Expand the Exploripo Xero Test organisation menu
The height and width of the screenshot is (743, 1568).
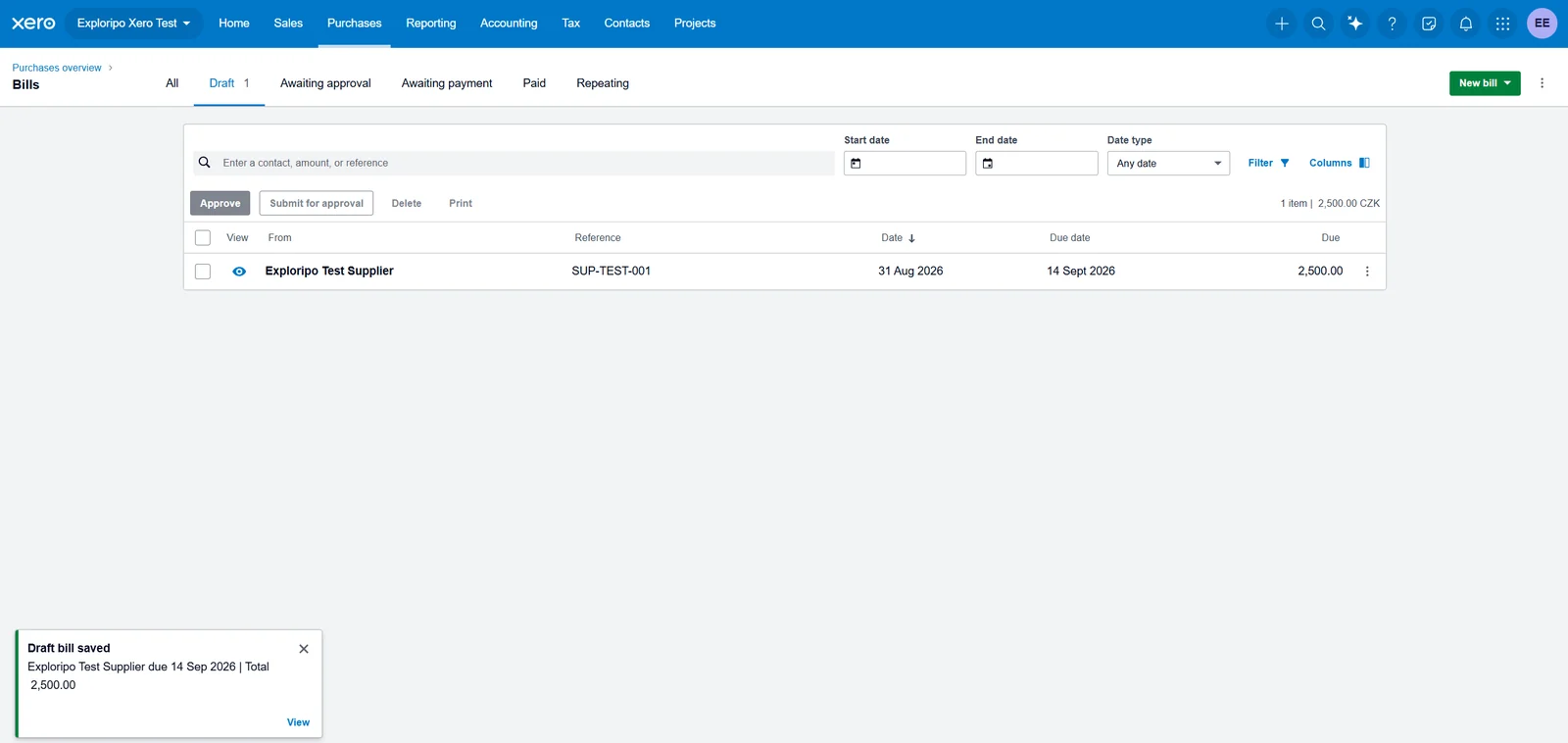[133, 24]
